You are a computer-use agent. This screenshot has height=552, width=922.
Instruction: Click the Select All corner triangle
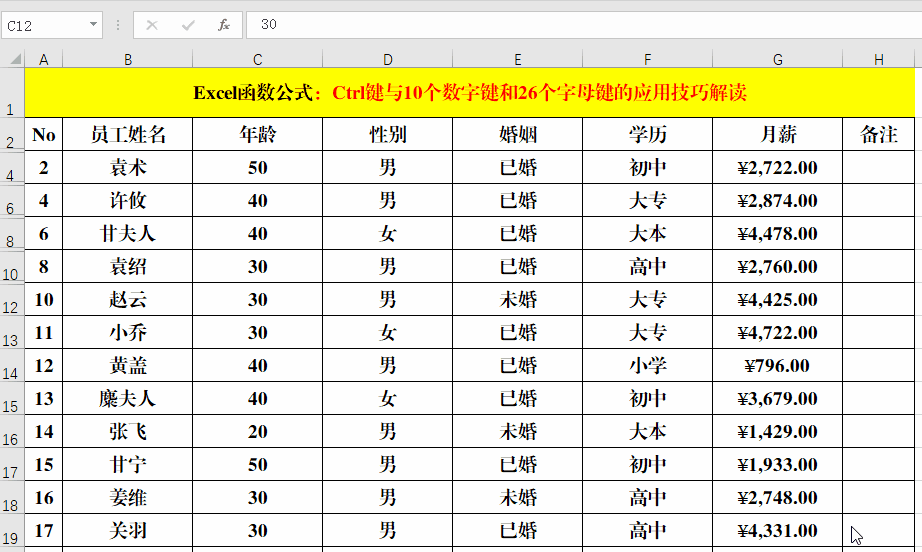pos(16,59)
